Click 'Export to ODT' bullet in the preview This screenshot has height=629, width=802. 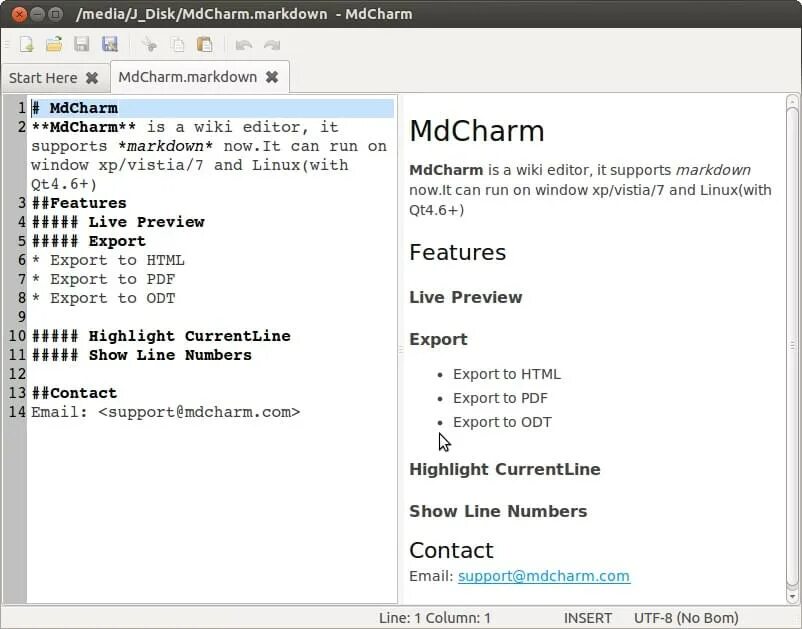coord(502,422)
